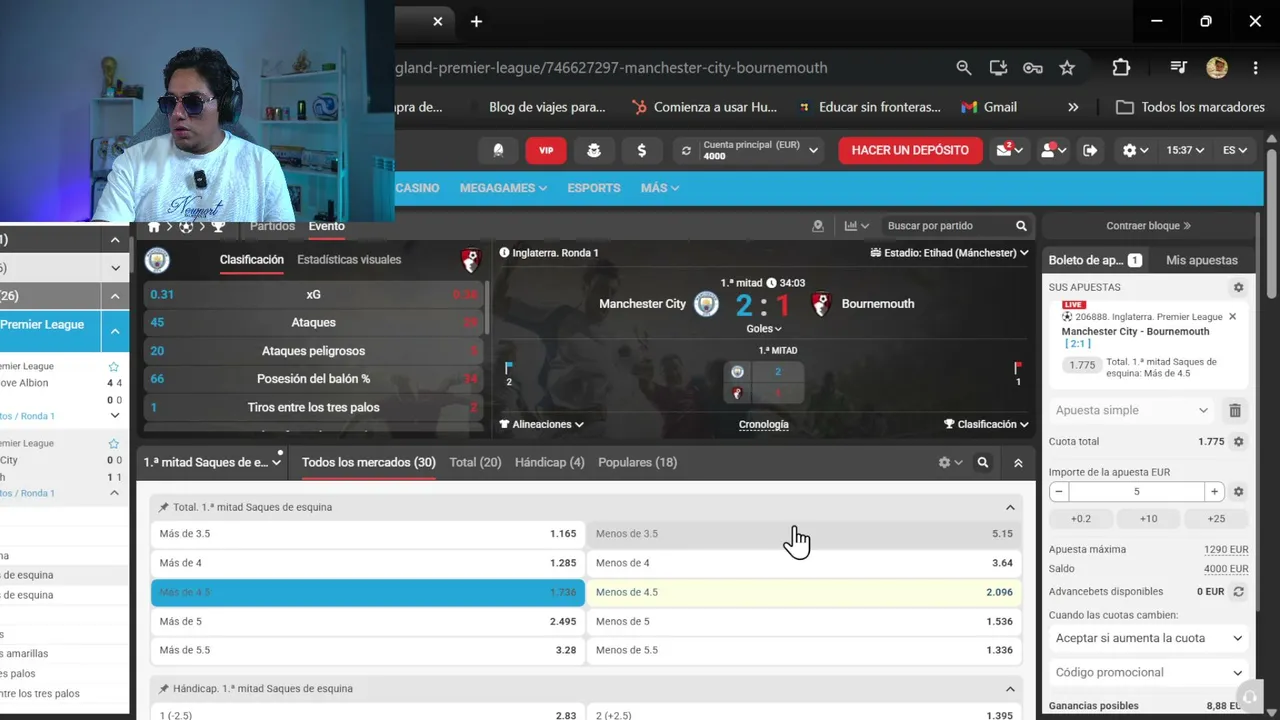
Task: Expand the Alineaciones lineup section
Action: [x=541, y=424]
